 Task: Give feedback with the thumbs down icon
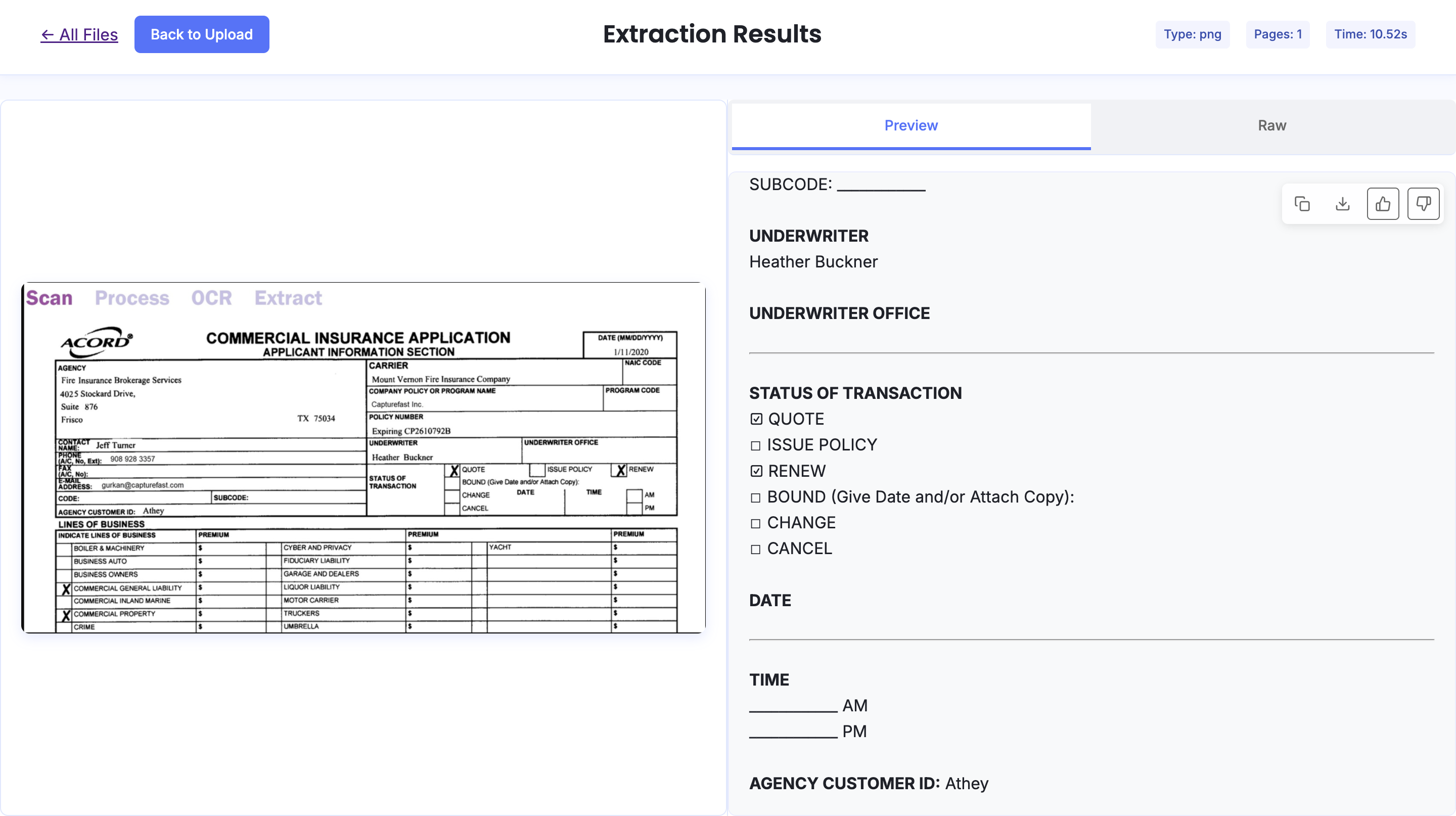tap(1424, 204)
